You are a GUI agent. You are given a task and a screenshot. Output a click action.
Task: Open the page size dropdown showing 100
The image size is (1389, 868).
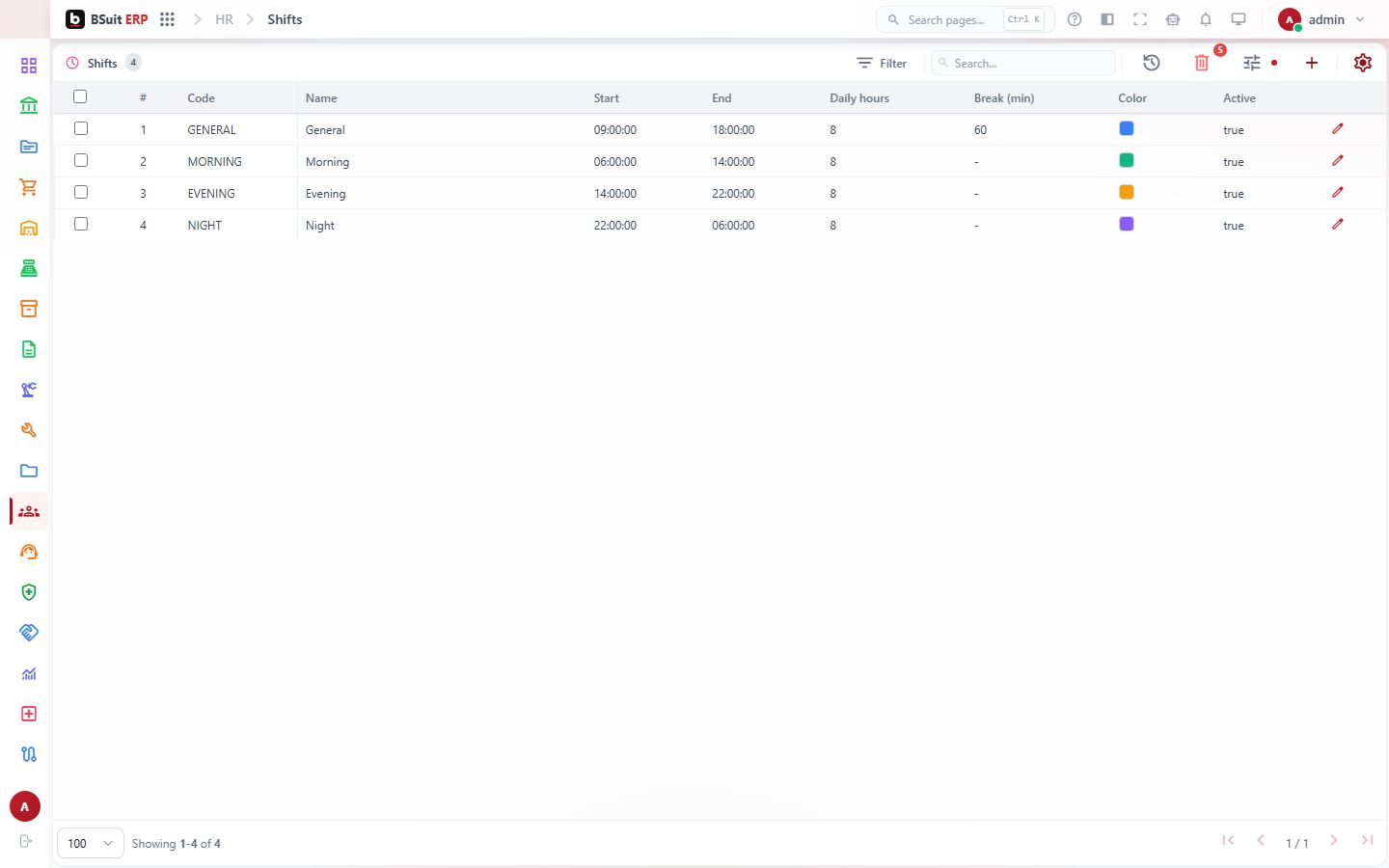tap(91, 843)
